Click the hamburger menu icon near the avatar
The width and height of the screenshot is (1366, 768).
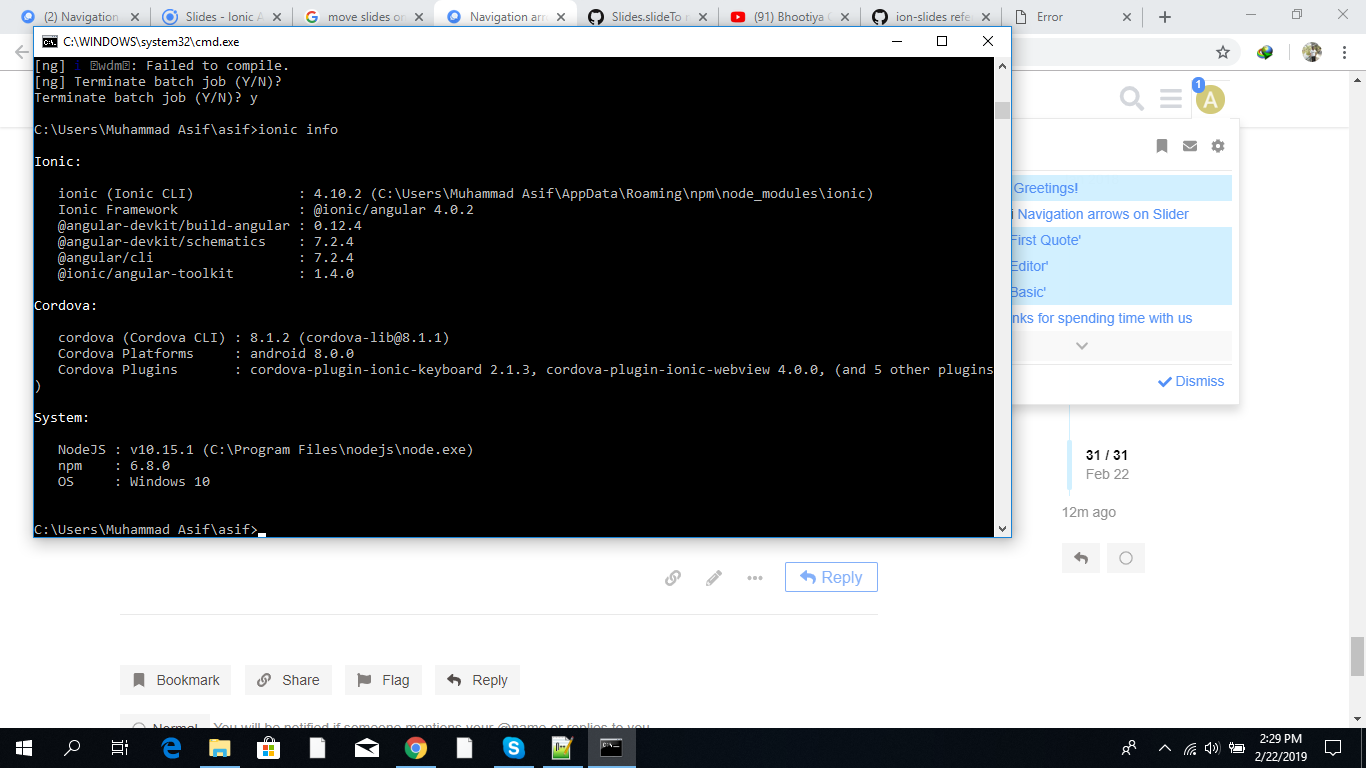pos(1170,98)
